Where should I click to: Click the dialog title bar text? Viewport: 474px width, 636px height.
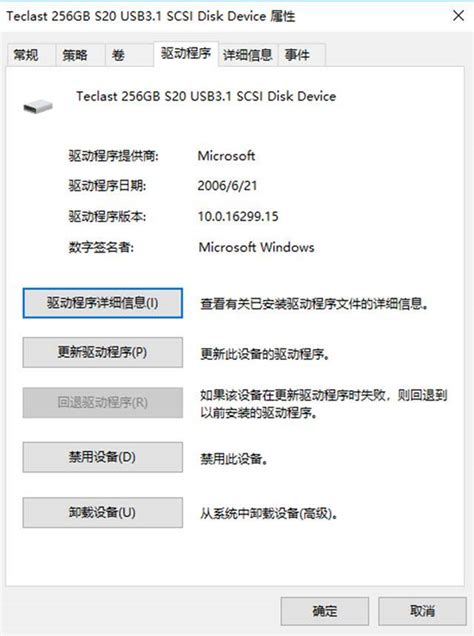pyautogui.click(x=150, y=16)
